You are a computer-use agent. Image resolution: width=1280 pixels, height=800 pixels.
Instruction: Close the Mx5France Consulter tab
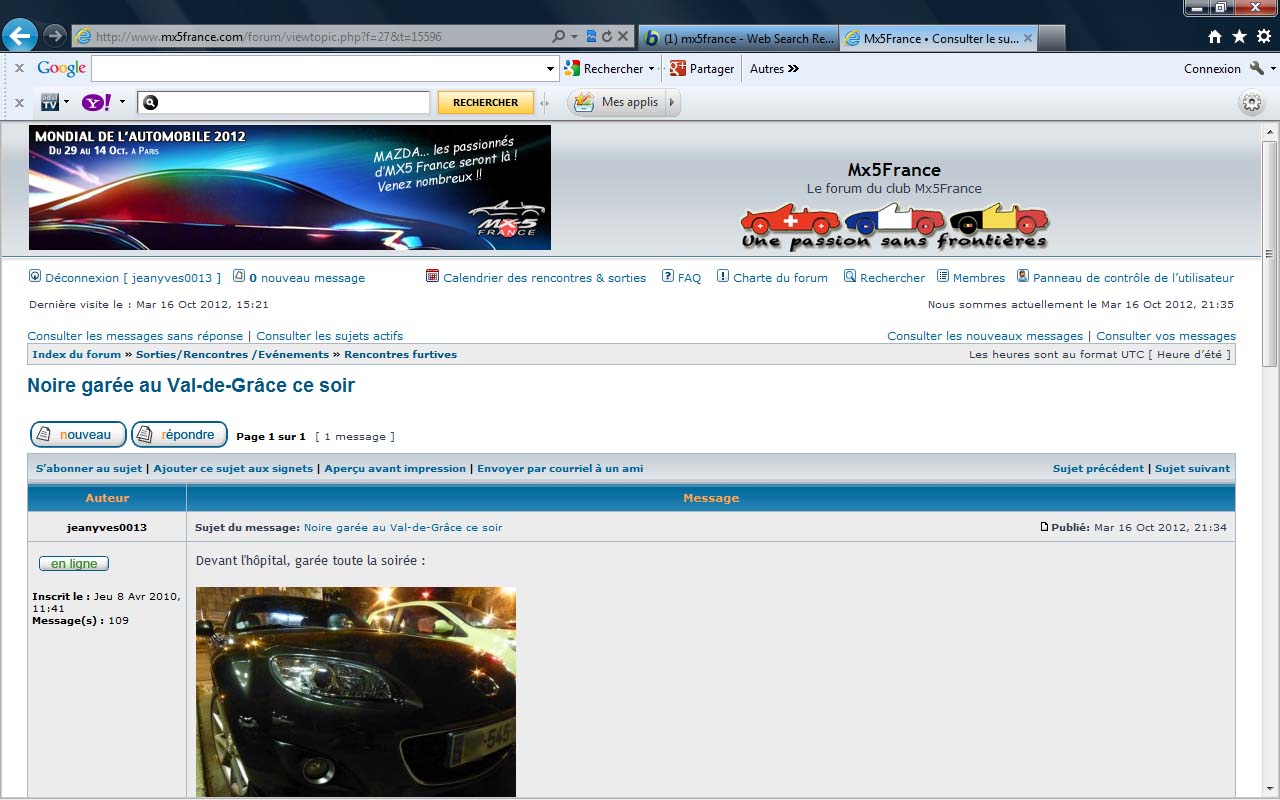pos(1029,38)
